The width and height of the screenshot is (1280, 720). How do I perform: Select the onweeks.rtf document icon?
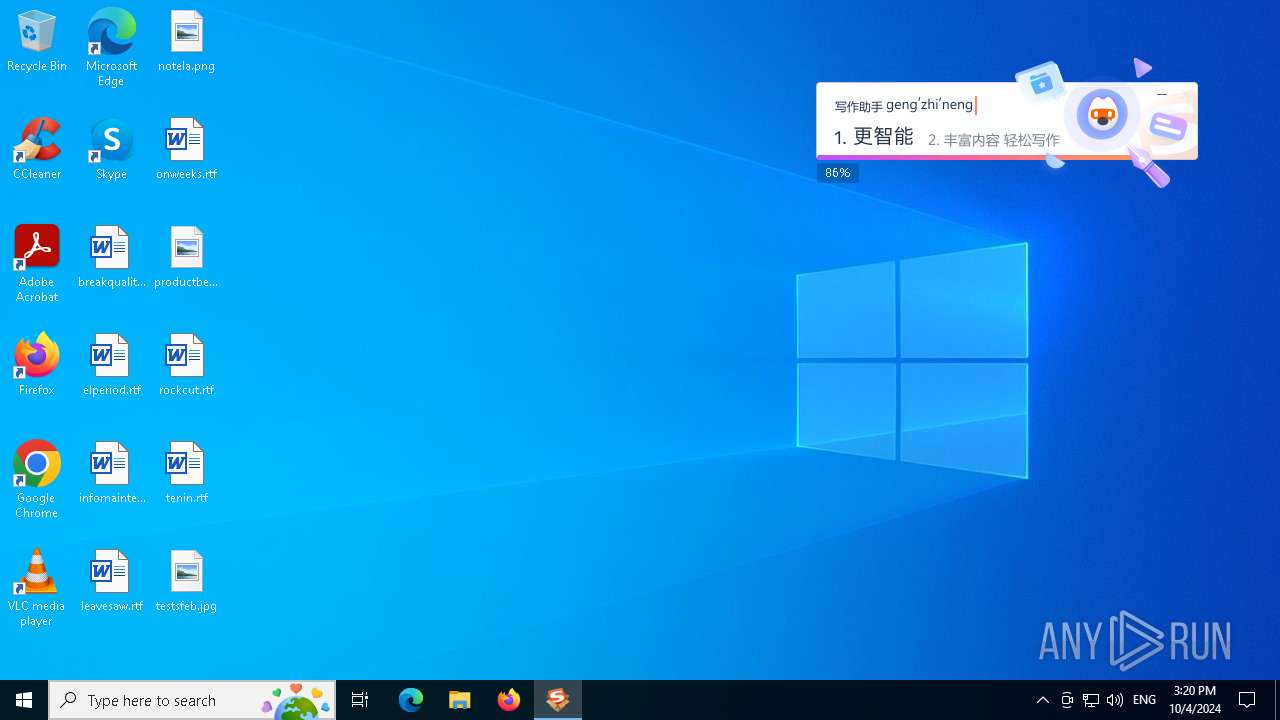(186, 150)
